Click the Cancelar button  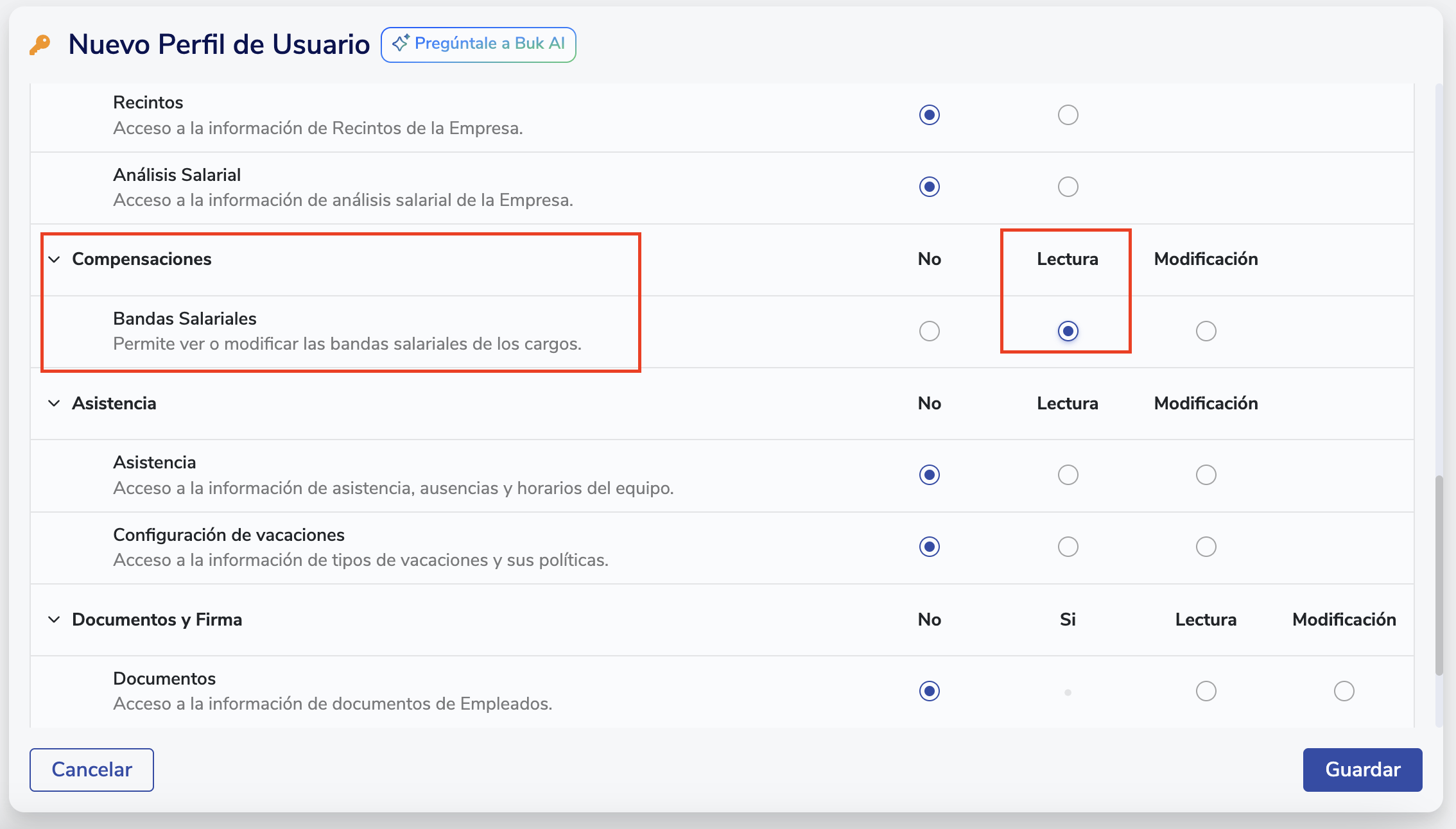(x=92, y=769)
